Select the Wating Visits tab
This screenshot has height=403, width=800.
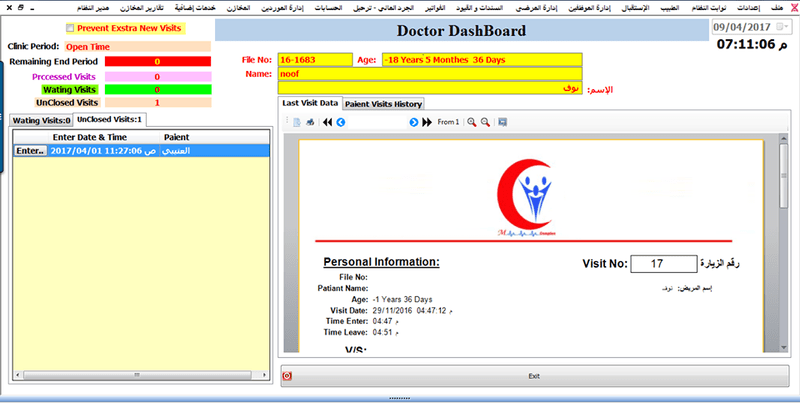41,120
